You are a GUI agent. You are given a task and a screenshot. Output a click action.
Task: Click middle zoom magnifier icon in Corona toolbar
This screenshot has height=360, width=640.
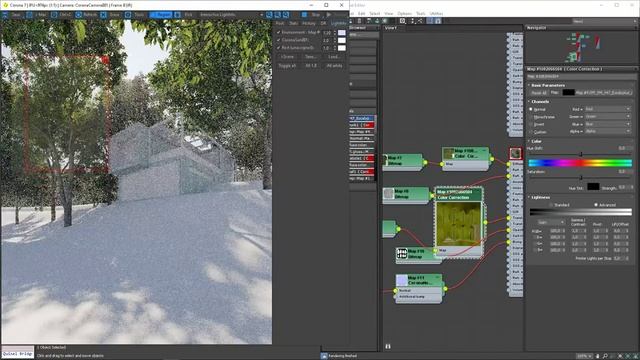pyautogui.click(x=278, y=15)
